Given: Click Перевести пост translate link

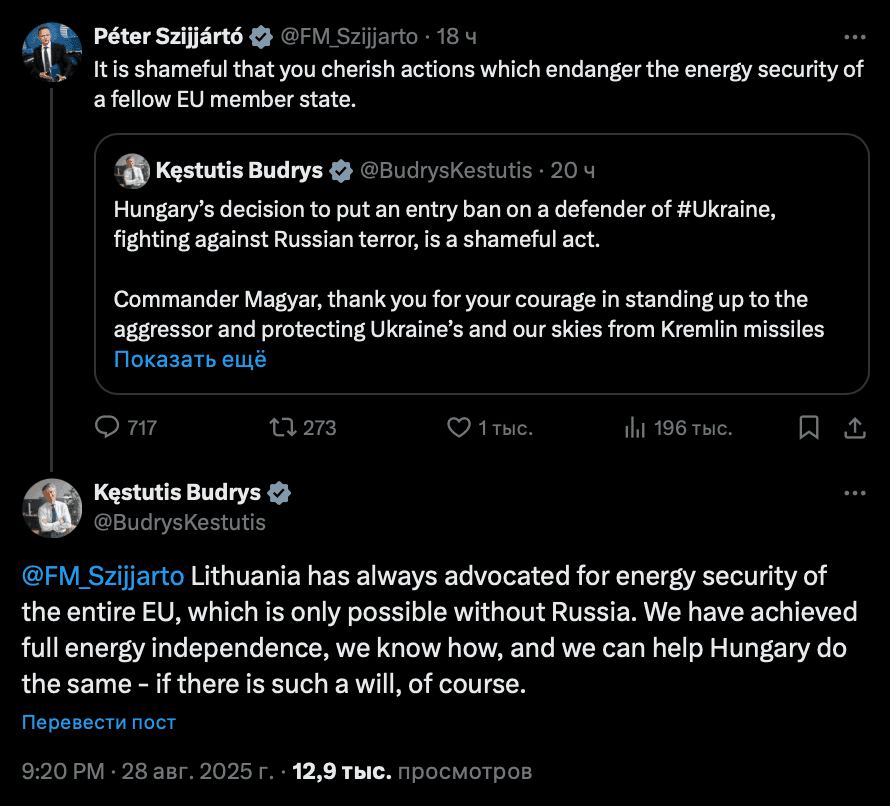Looking at the screenshot, I should pyautogui.click(x=99, y=722).
